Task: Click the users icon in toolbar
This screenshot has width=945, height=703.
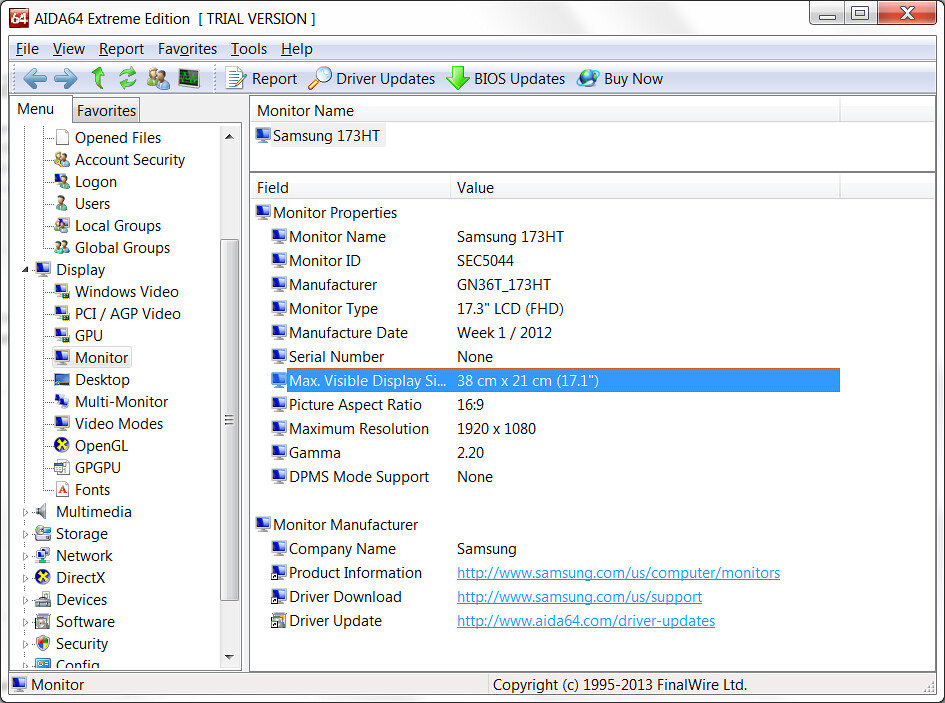Action: tap(158, 78)
